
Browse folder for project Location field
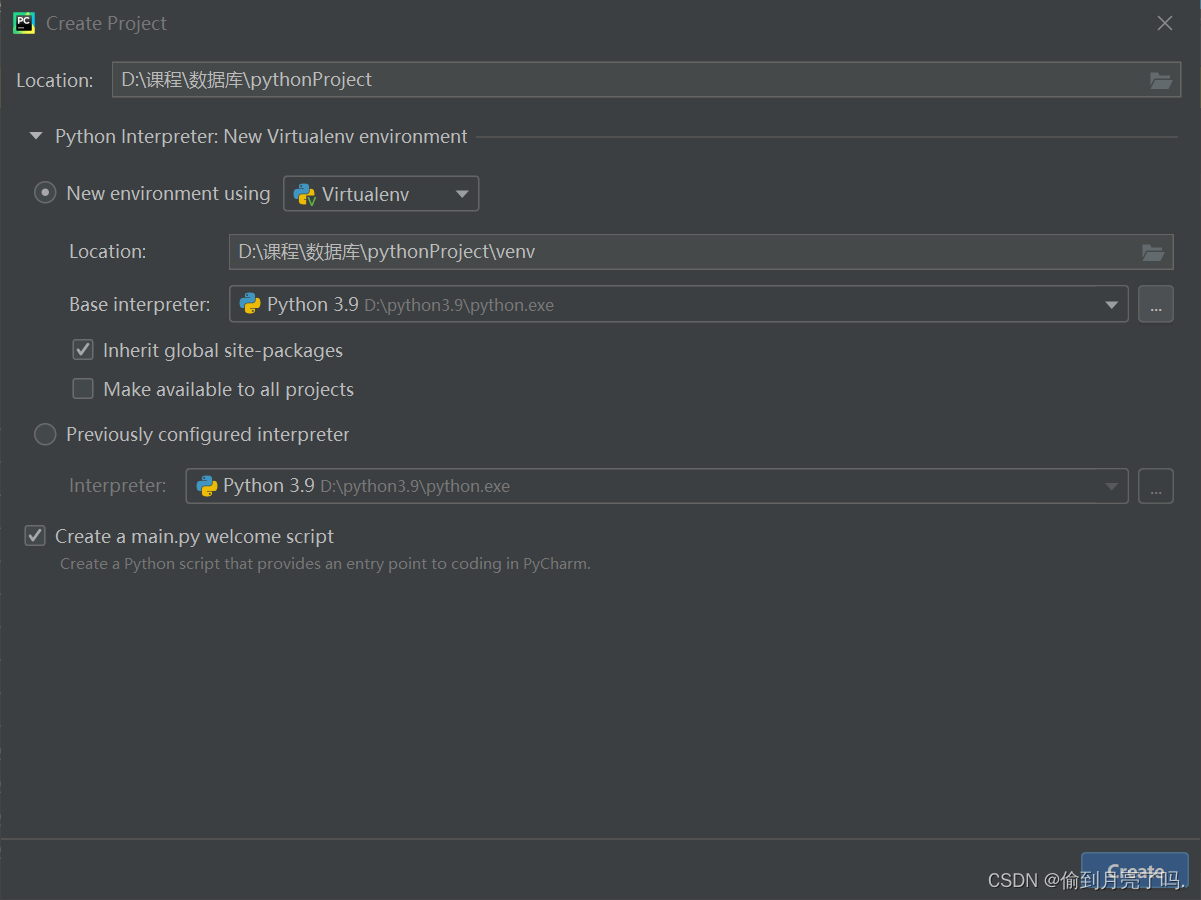pos(1160,80)
